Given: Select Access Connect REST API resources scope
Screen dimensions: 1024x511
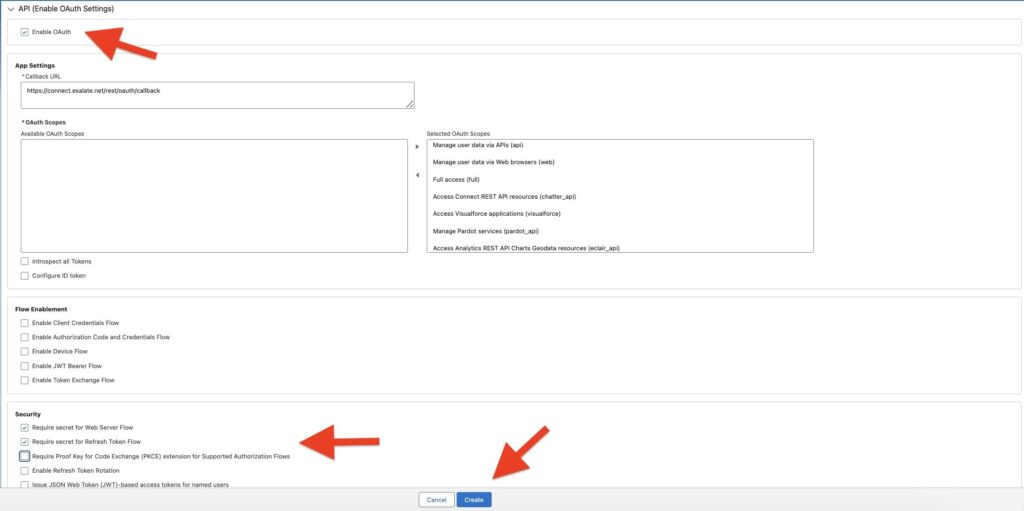Looking at the screenshot, I should click(x=504, y=196).
